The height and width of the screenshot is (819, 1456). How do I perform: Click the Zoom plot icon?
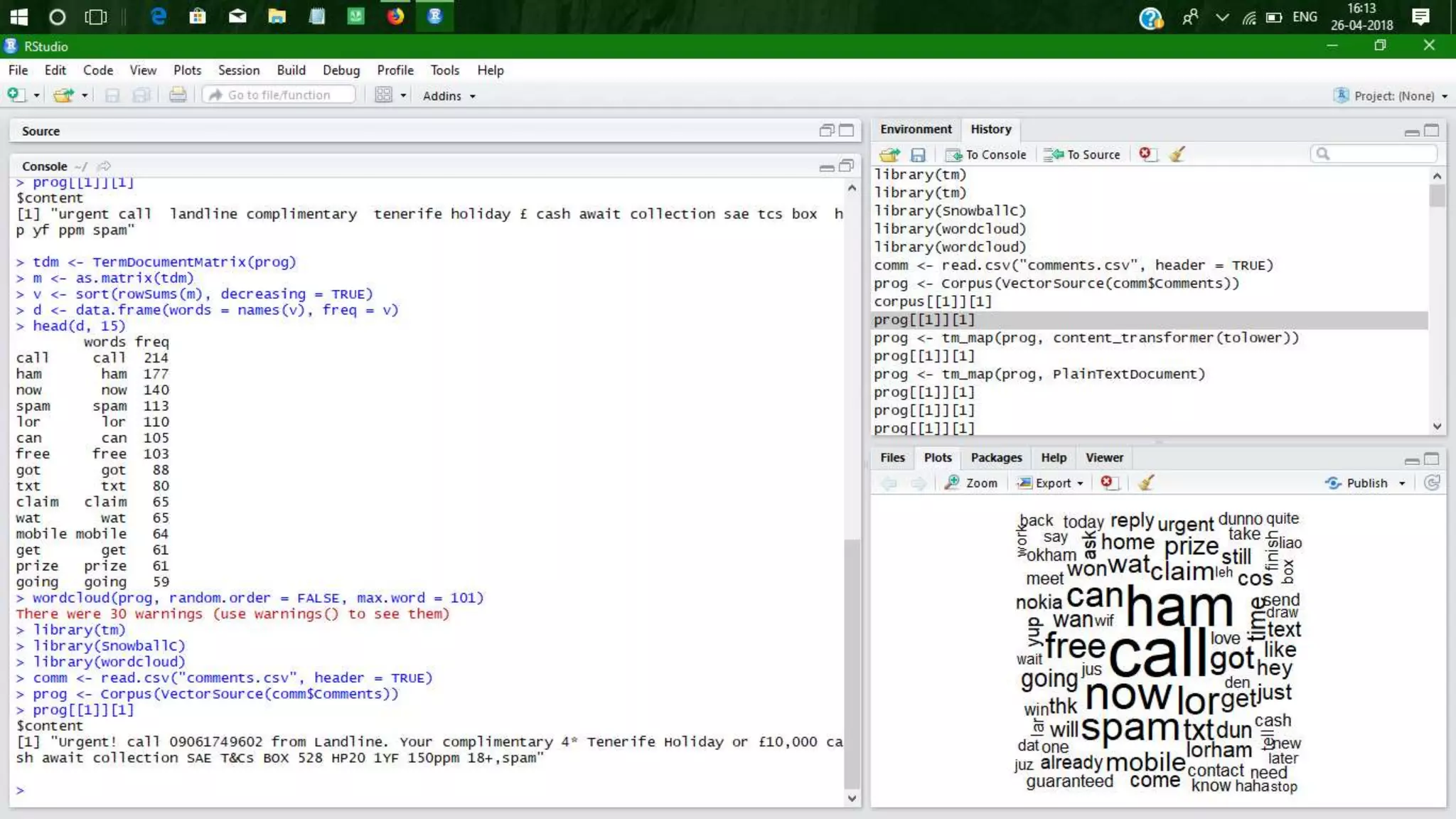(972, 483)
